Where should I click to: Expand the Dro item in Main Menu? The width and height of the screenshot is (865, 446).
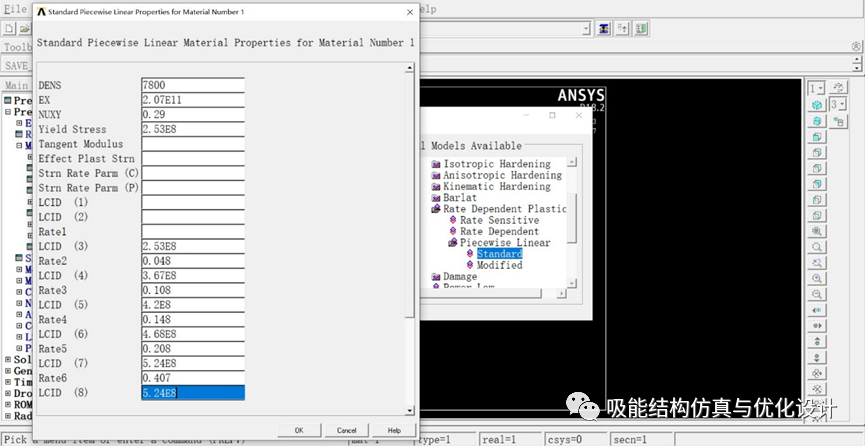tap(8, 394)
